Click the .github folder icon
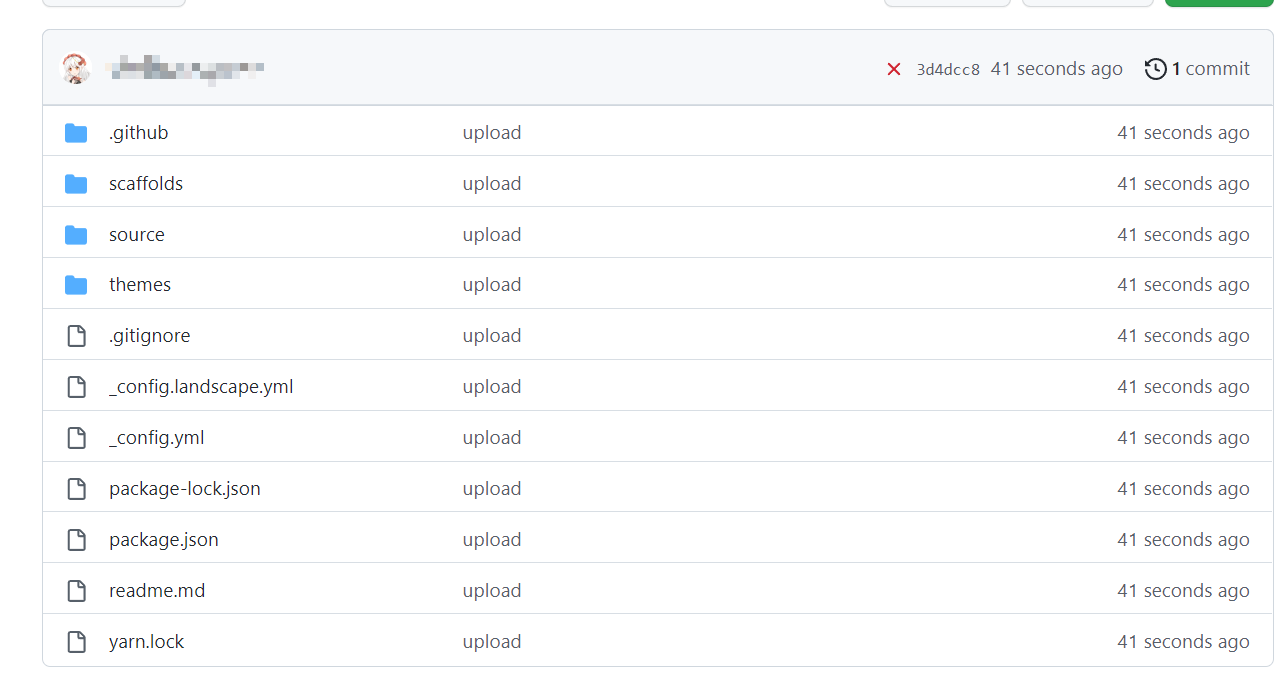Image resolution: width=1285 pixels, height=680 pixels. tap(76, 133)
